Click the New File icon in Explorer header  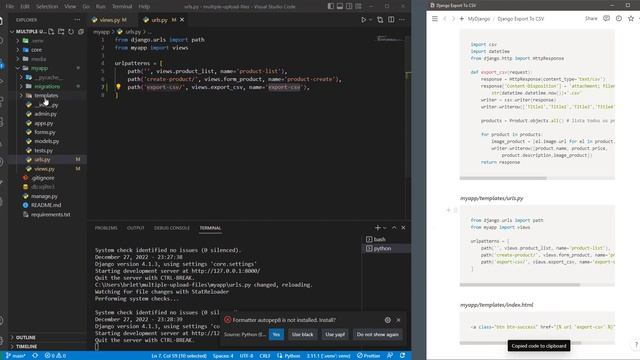point(51,31)
